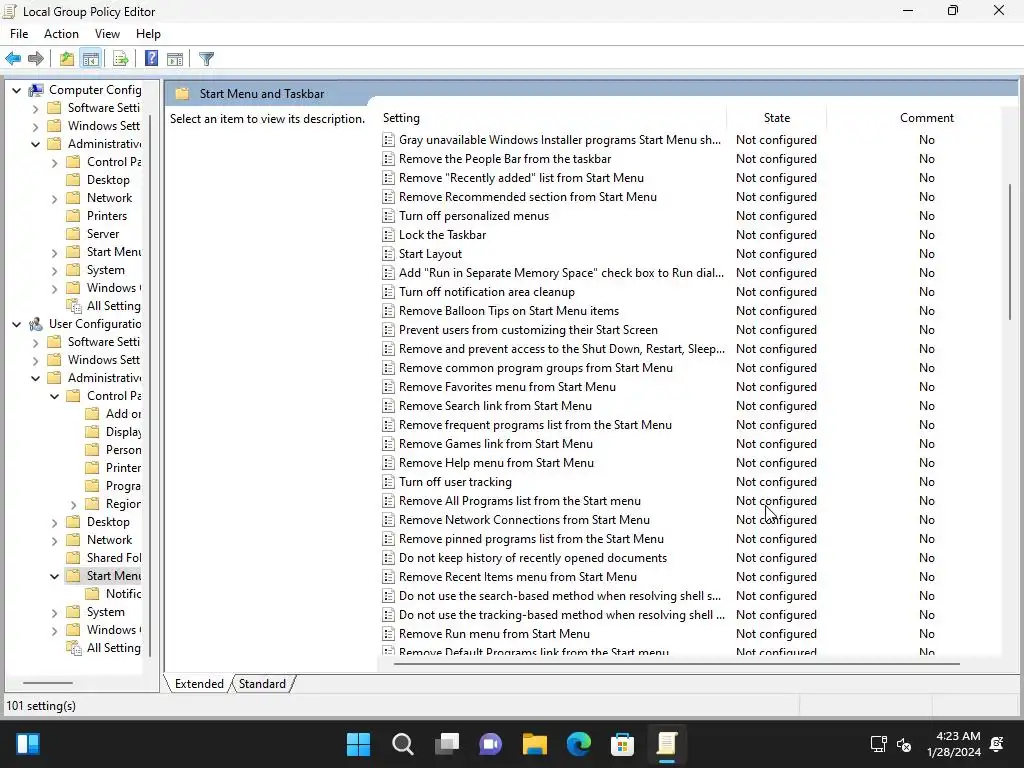Click policy icon beside Lock the Taskbar
Screen dimensions: 1024x768
click(388, 235)
